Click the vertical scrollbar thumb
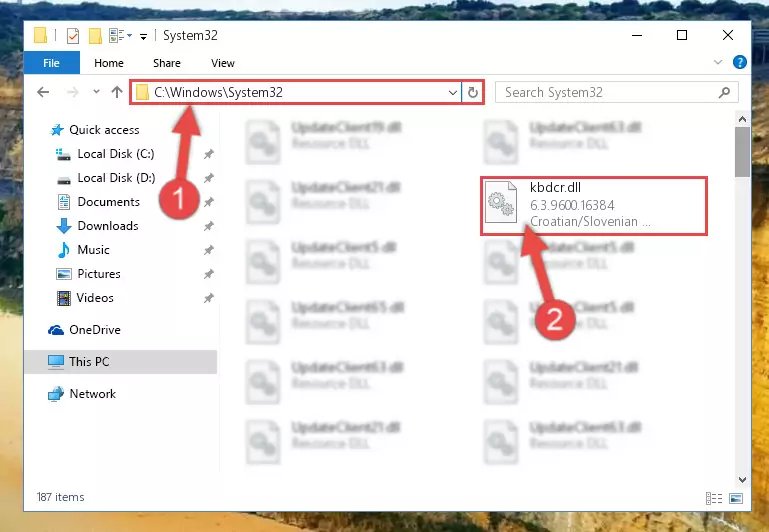This screenshot has height=532, width=769. (x=742, y=152)
